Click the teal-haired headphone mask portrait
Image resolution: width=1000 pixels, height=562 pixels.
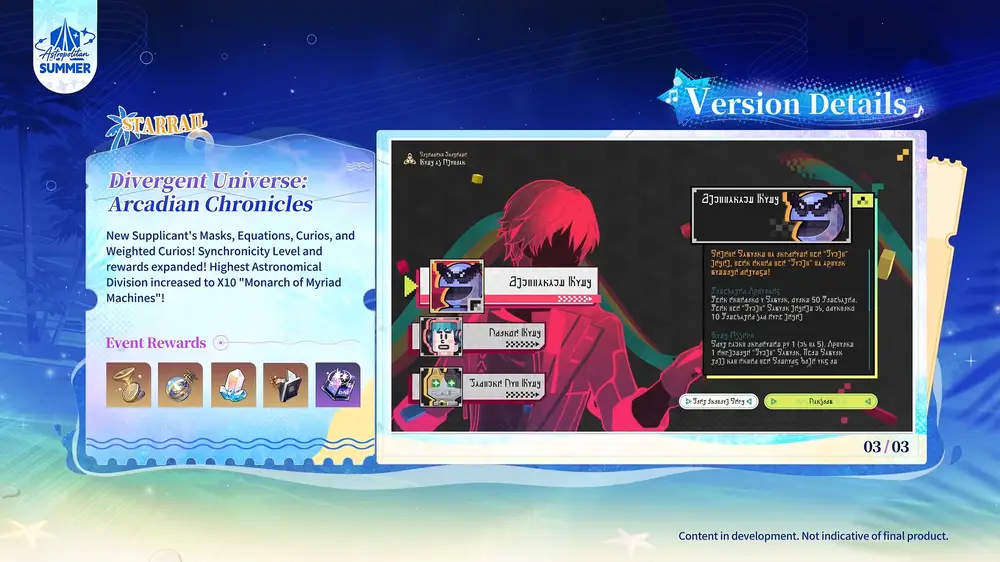tap(441, 336)
